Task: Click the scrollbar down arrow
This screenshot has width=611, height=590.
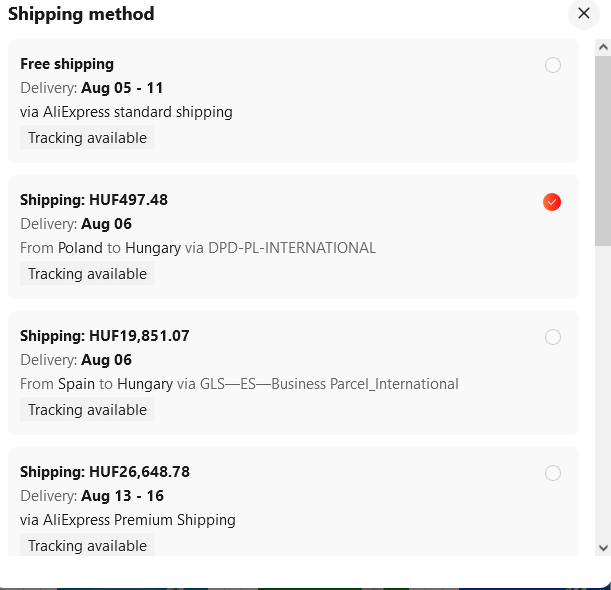Action: pyautogui.click(x=603, y=547)
